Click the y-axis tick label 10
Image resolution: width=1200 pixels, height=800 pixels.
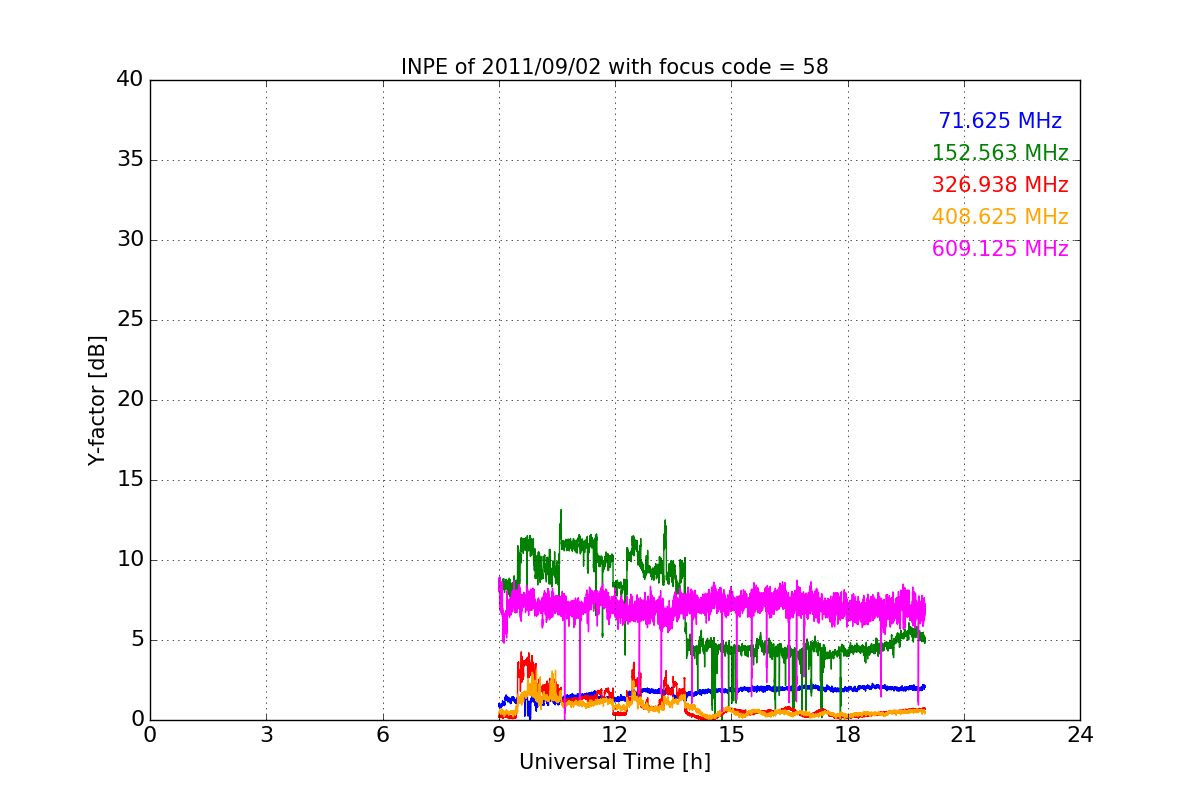tap(130, 560)
